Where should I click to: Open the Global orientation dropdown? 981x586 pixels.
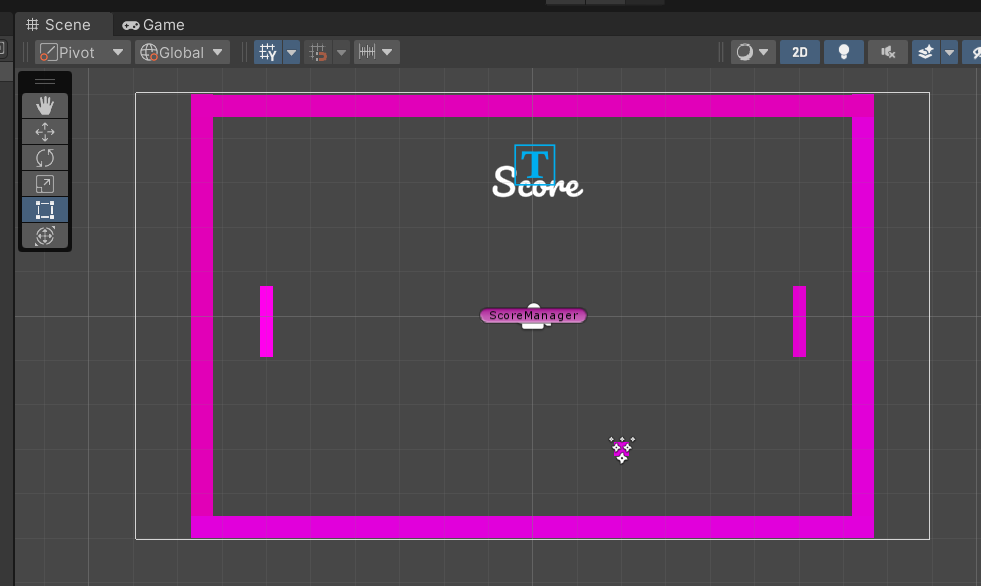pyautogui.click(x=182, y=51)
